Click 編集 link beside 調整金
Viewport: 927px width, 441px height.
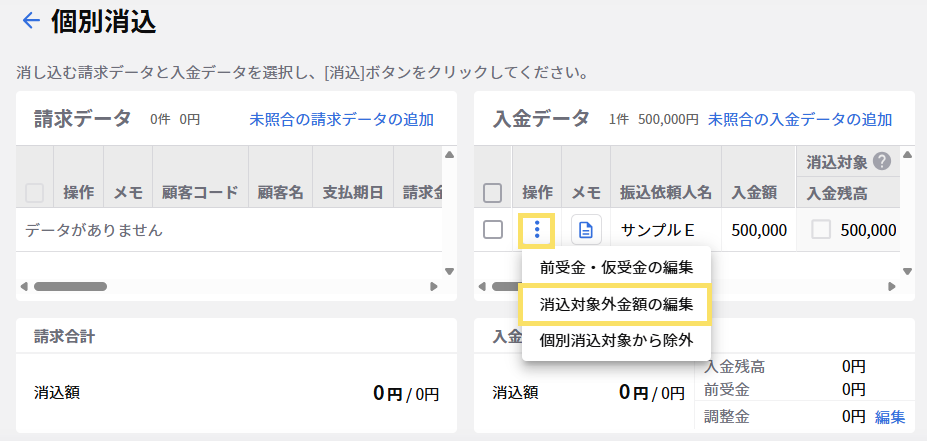point(890,416)
